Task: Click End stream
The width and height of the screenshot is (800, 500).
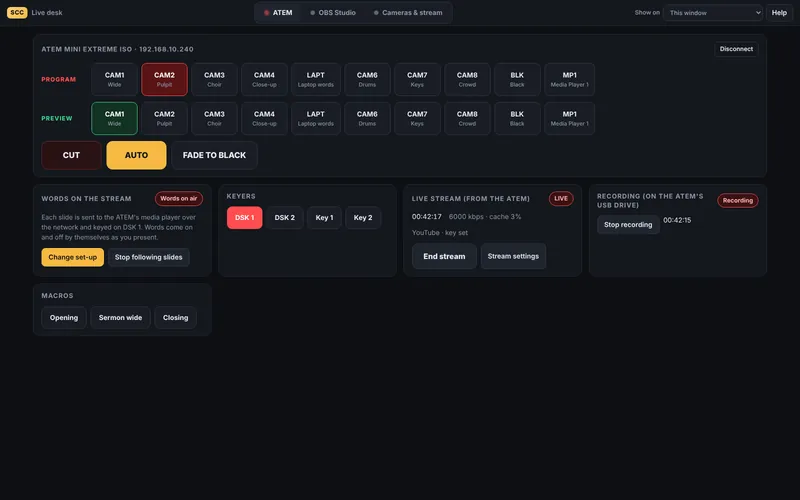Action: (444, 256)
